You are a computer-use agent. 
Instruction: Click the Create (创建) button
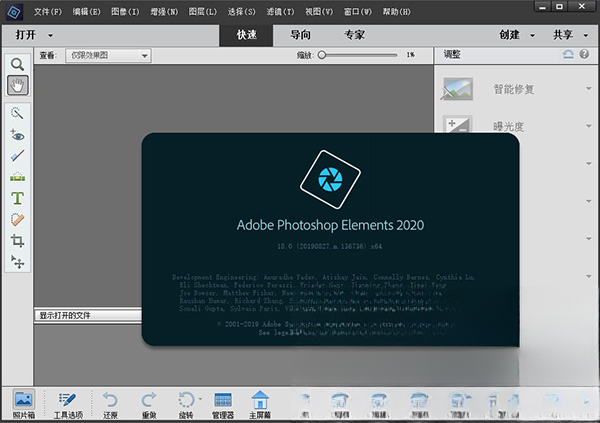pyautogui.click(x=509, y=35)
